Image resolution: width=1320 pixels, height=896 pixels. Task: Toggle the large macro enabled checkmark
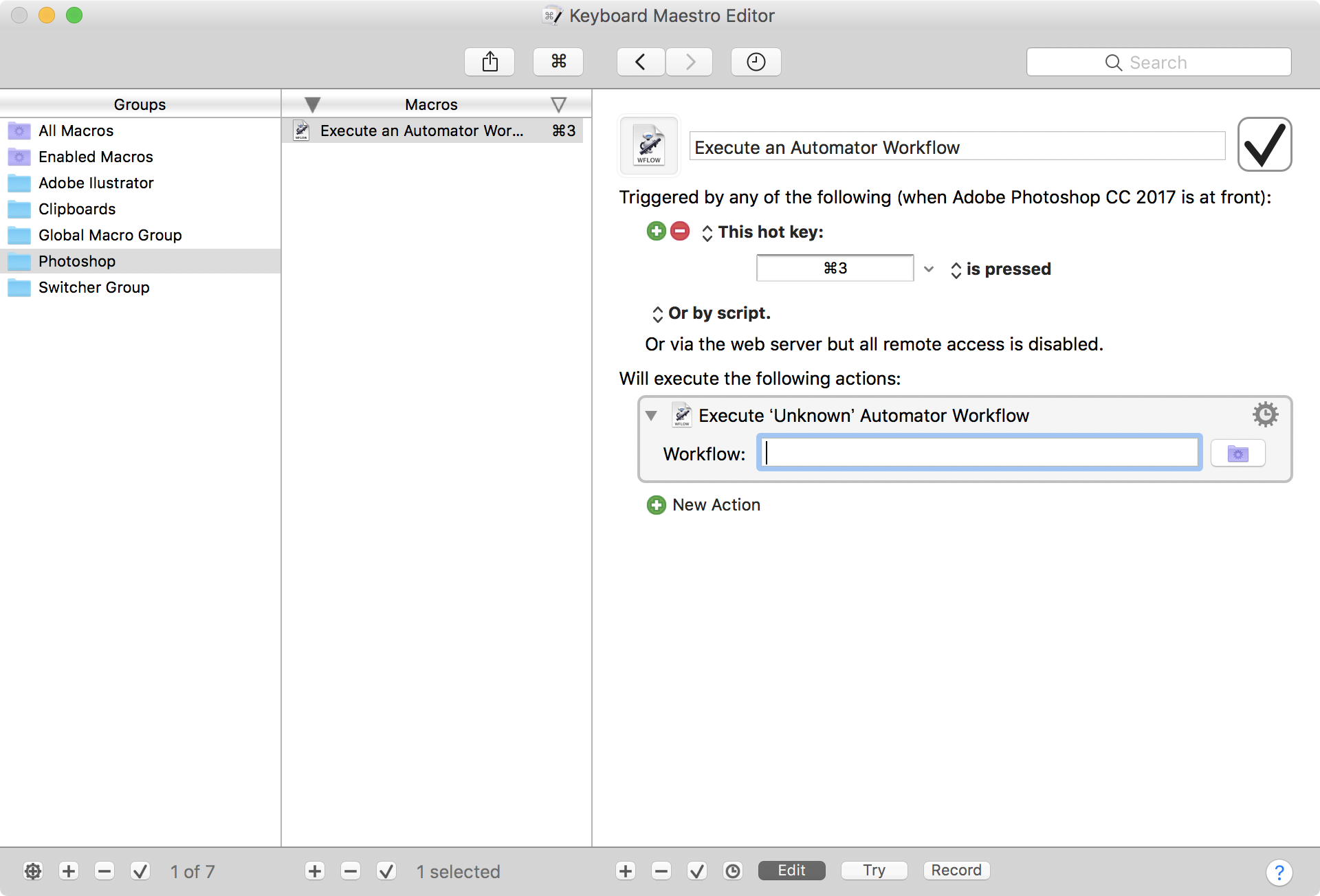click(1264, 144)
